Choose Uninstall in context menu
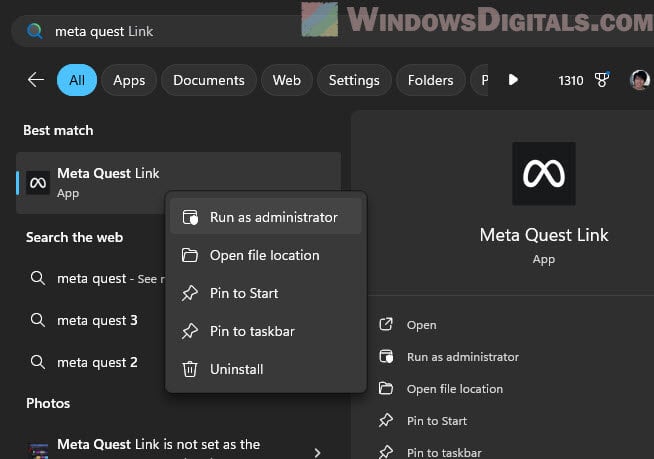 pos(266,369)
